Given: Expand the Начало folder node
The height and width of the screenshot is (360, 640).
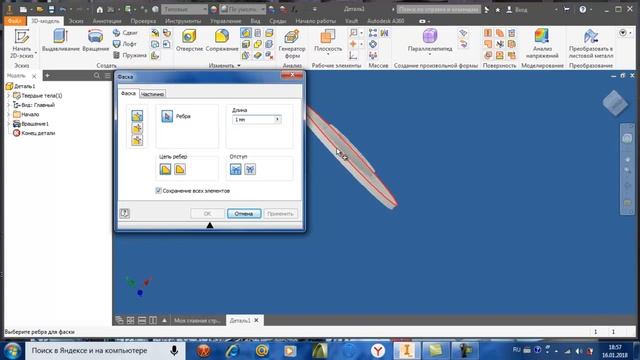Looking at the screenshot, I should click(9, 114).
